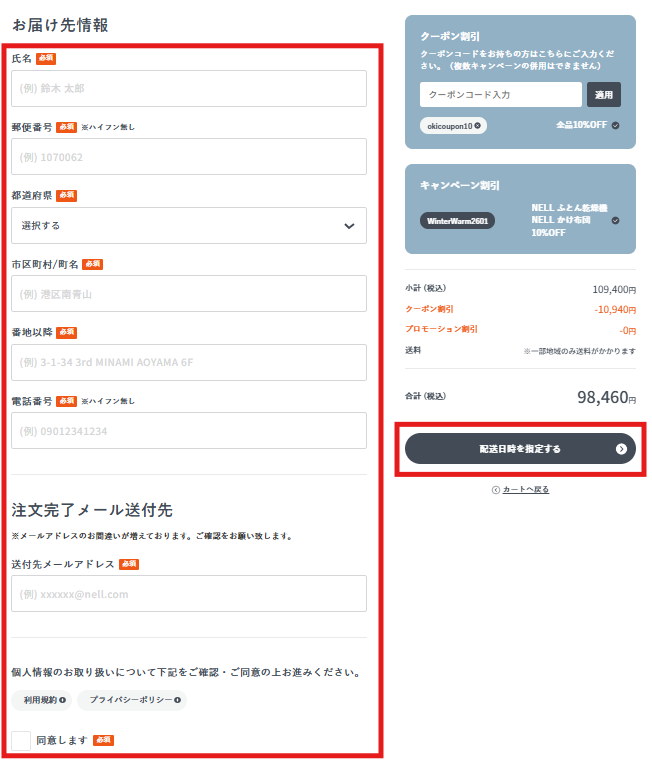Click the 送付先メールアドレス email field
Image resolution: width=652 pixels, height=765 pixels.
click(x=189, y=594)
